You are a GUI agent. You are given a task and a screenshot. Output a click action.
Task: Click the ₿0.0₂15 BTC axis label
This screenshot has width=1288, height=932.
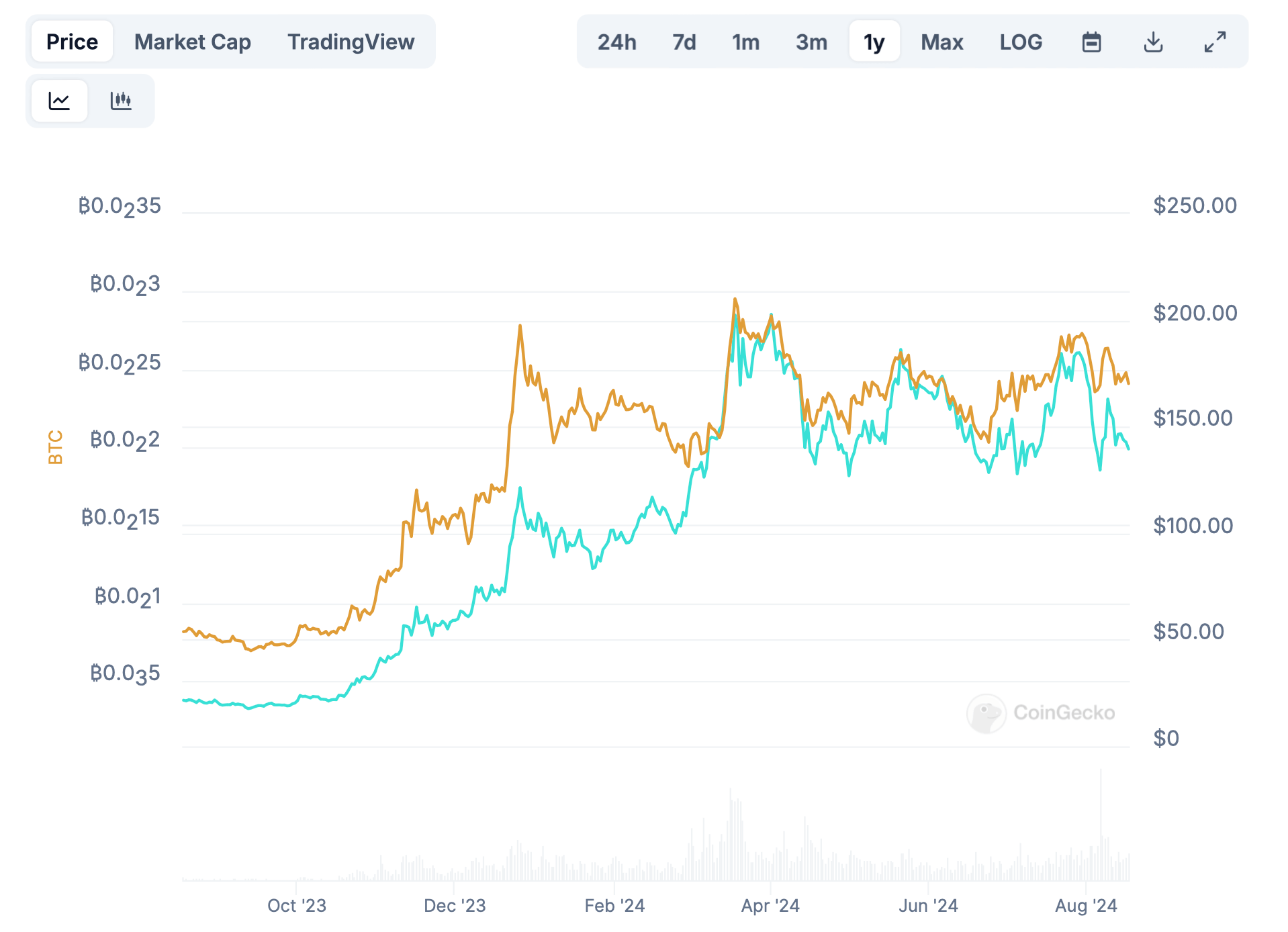click(x=120, y=518)
